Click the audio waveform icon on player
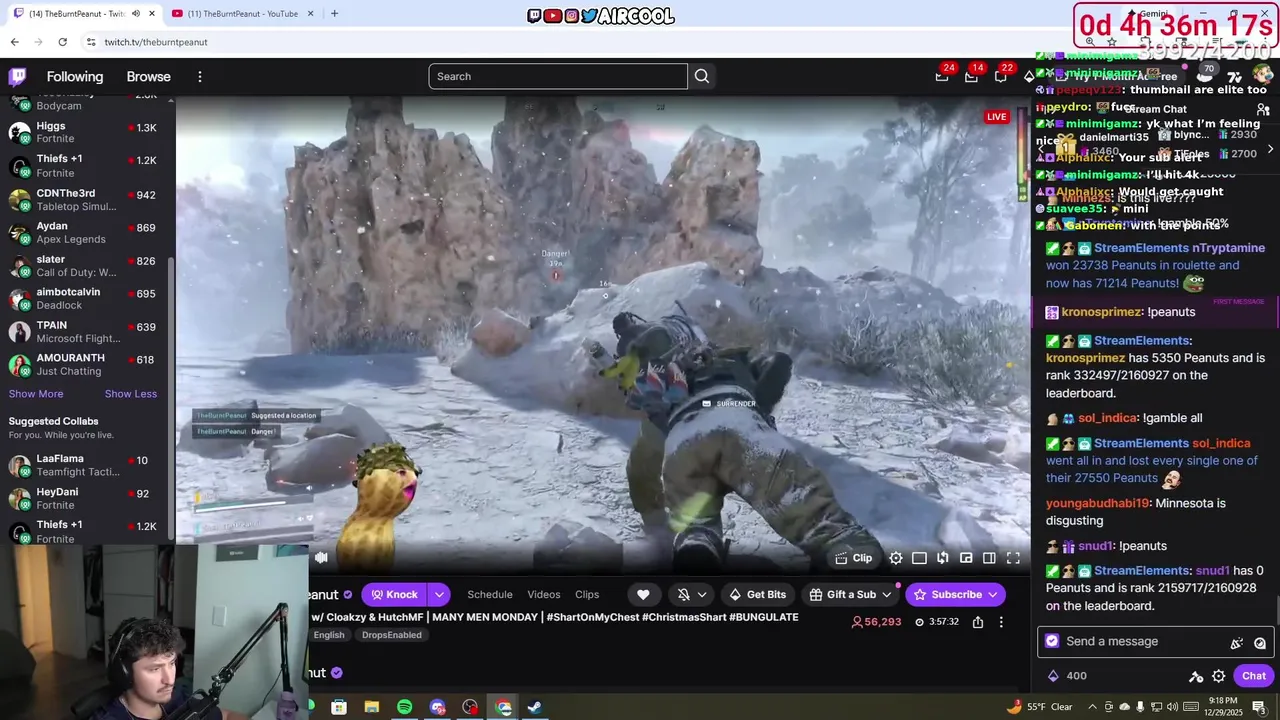Viewport: 1280px width, 720px height. coord(321,558)
